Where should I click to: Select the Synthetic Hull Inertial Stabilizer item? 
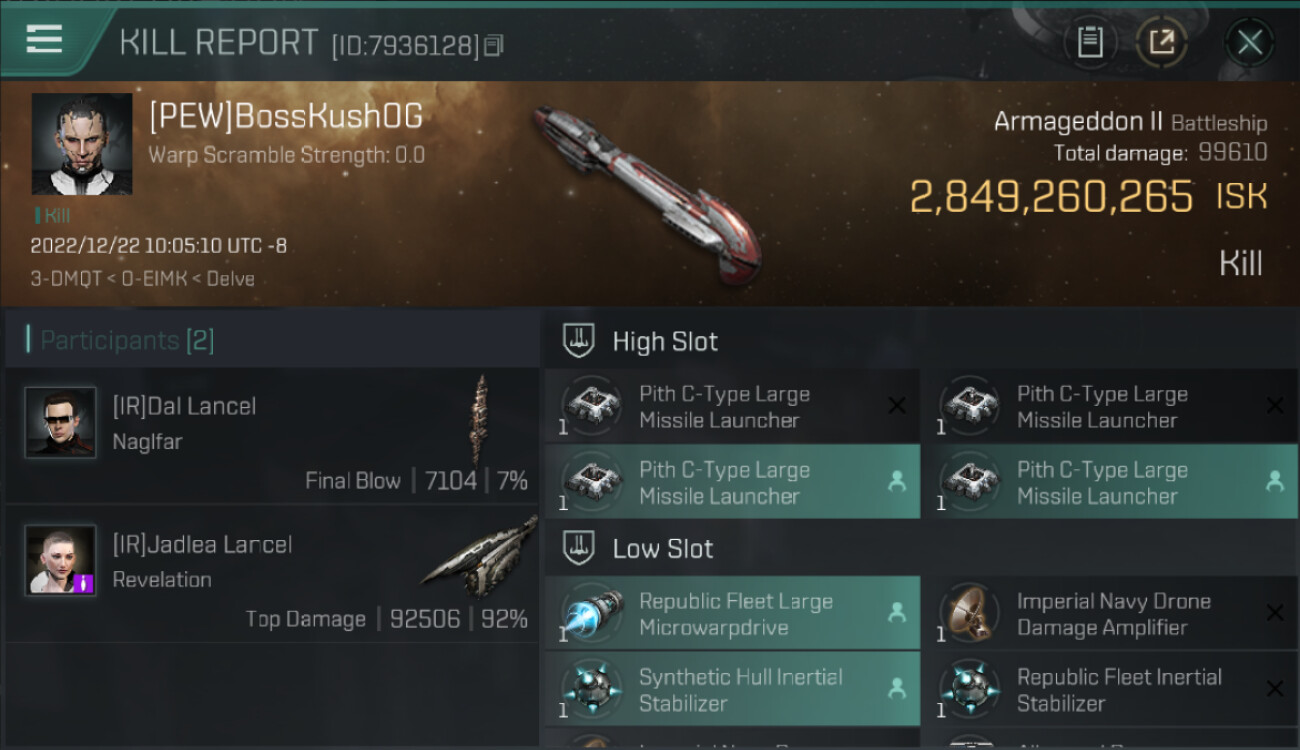coord(732,689)
